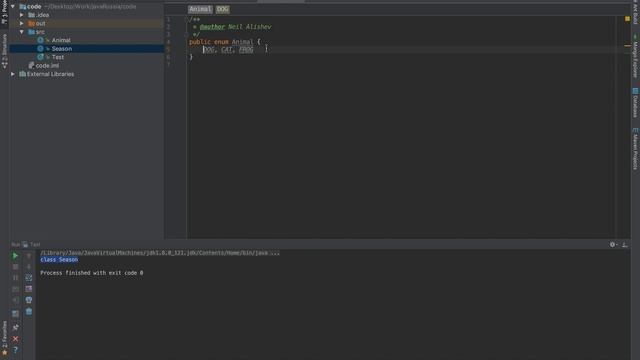640x360 pixels.
Task: Click the Dump threads icon in Run panel
Action: coord(15,289)
